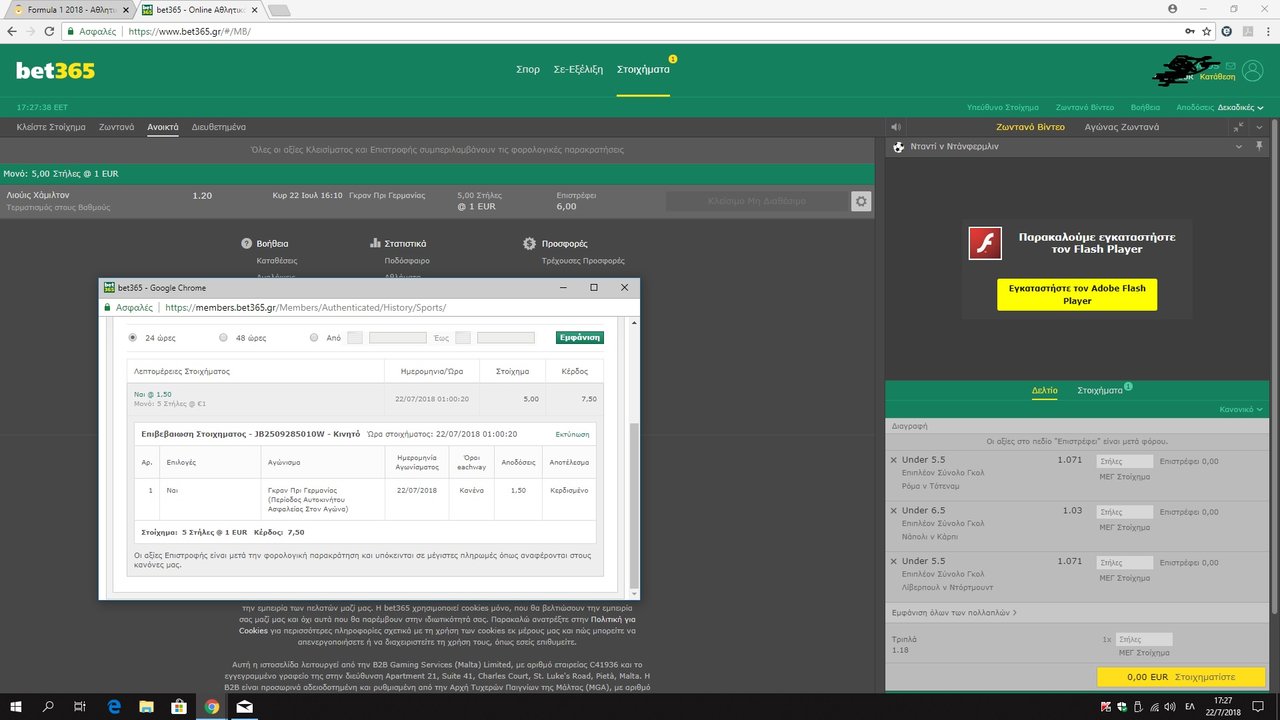The height and width of the screenshot is (720, 1280).
Task: Select the Δελτίο tab in bet slip
Action: [x=1044, y=390]
